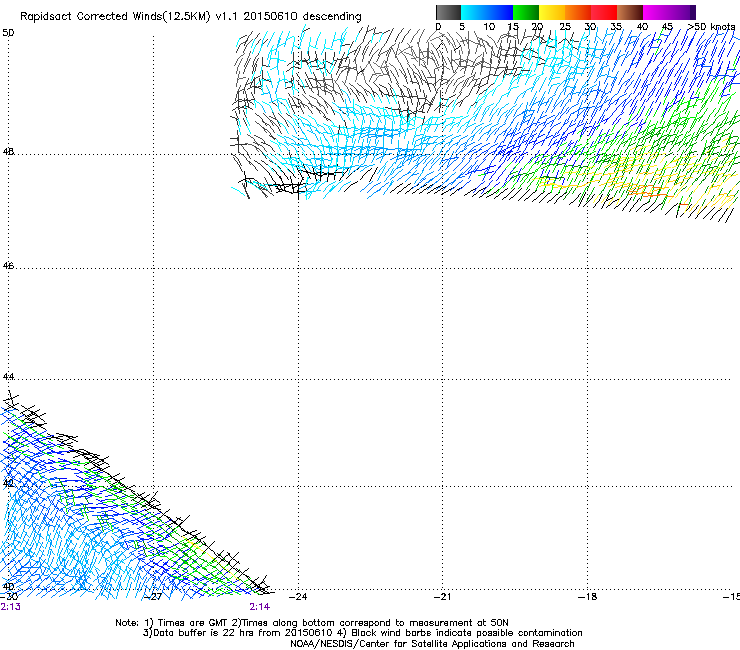Click the latitude label '48'
Image resolution: width=740 pixels, height=650 pixels.
8,152
